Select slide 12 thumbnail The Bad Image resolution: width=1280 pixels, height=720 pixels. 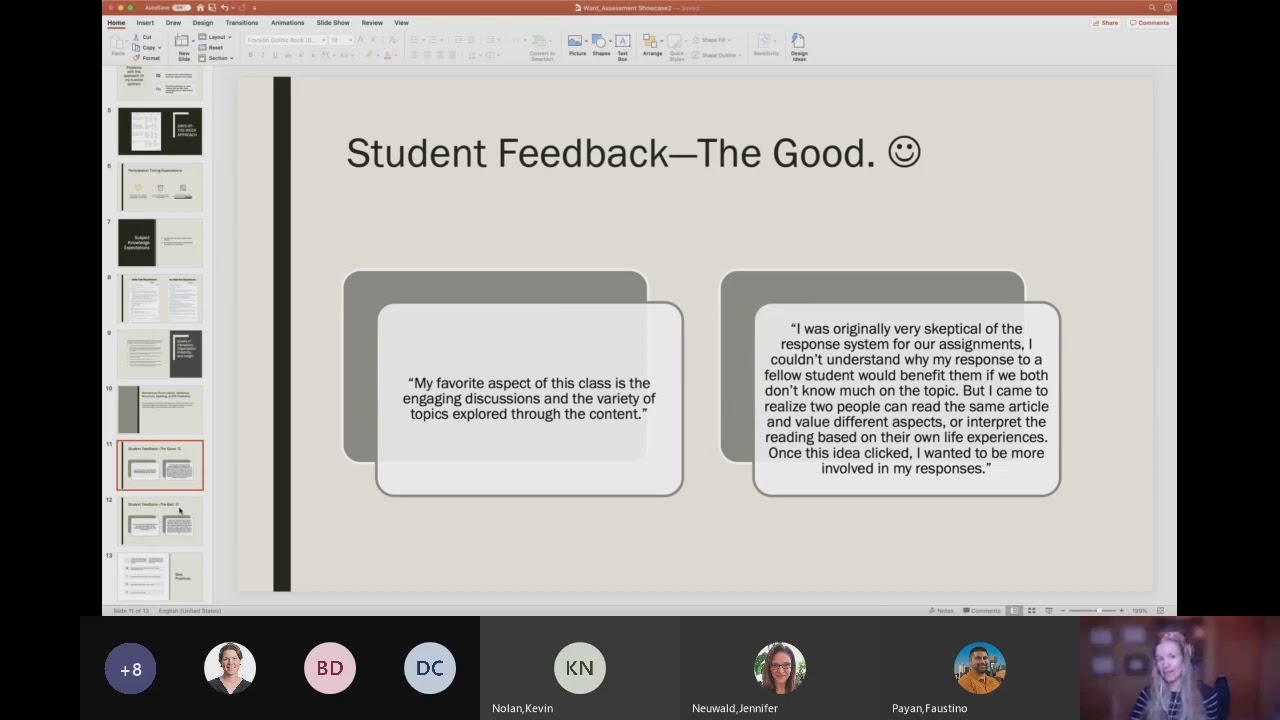[160, 521]
